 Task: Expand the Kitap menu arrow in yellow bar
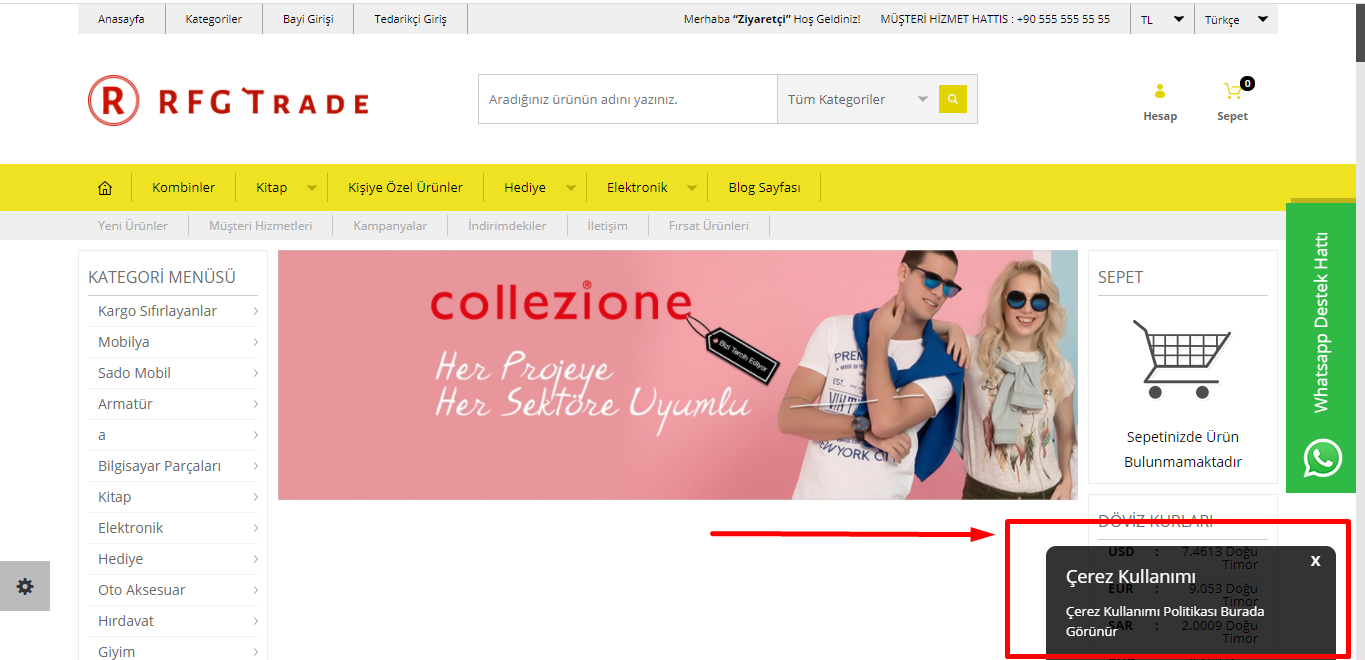point(312,188)
